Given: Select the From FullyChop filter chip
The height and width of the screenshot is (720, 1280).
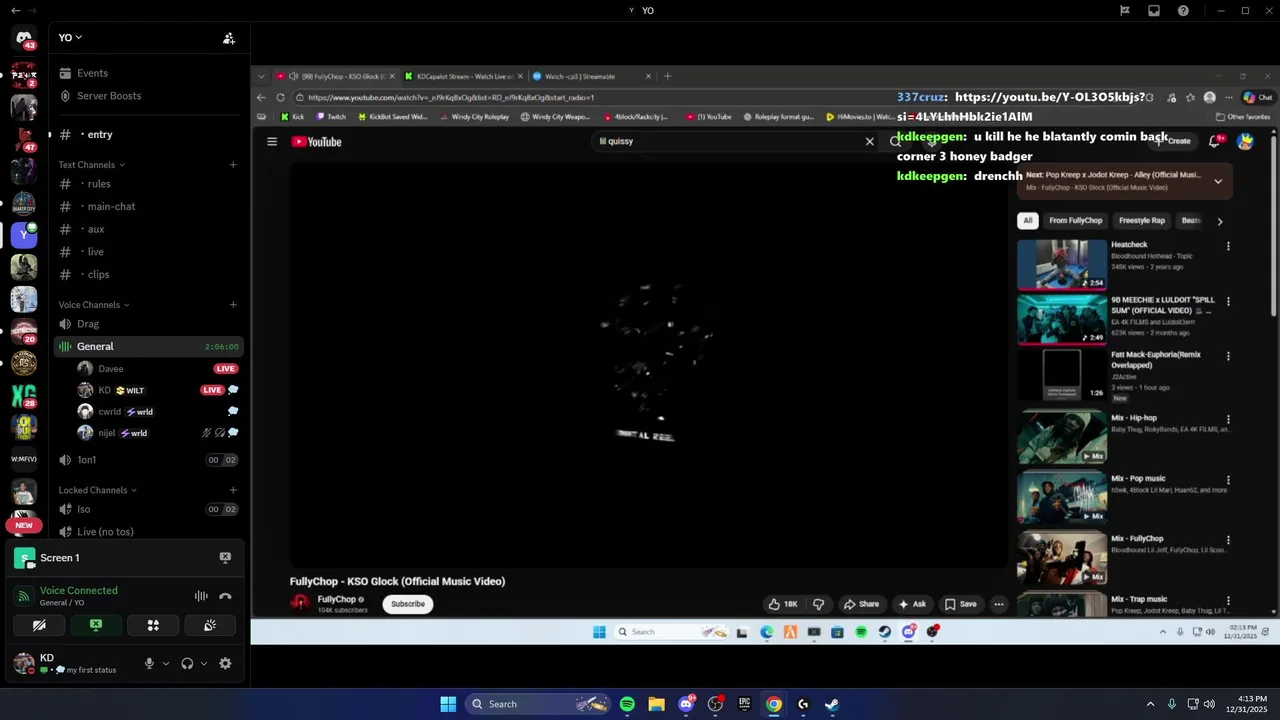Looking at the screenshot, I should coord(1076,221).
